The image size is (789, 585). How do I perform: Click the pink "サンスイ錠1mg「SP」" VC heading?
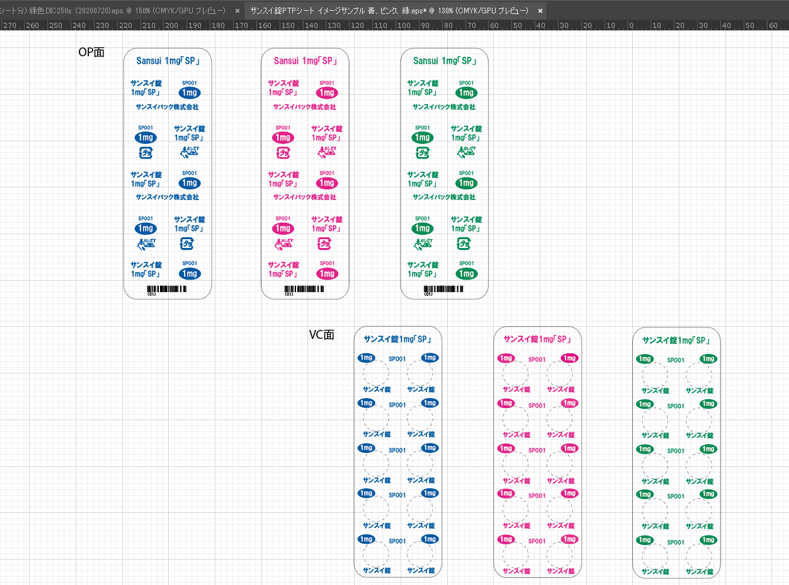(537, 339)
